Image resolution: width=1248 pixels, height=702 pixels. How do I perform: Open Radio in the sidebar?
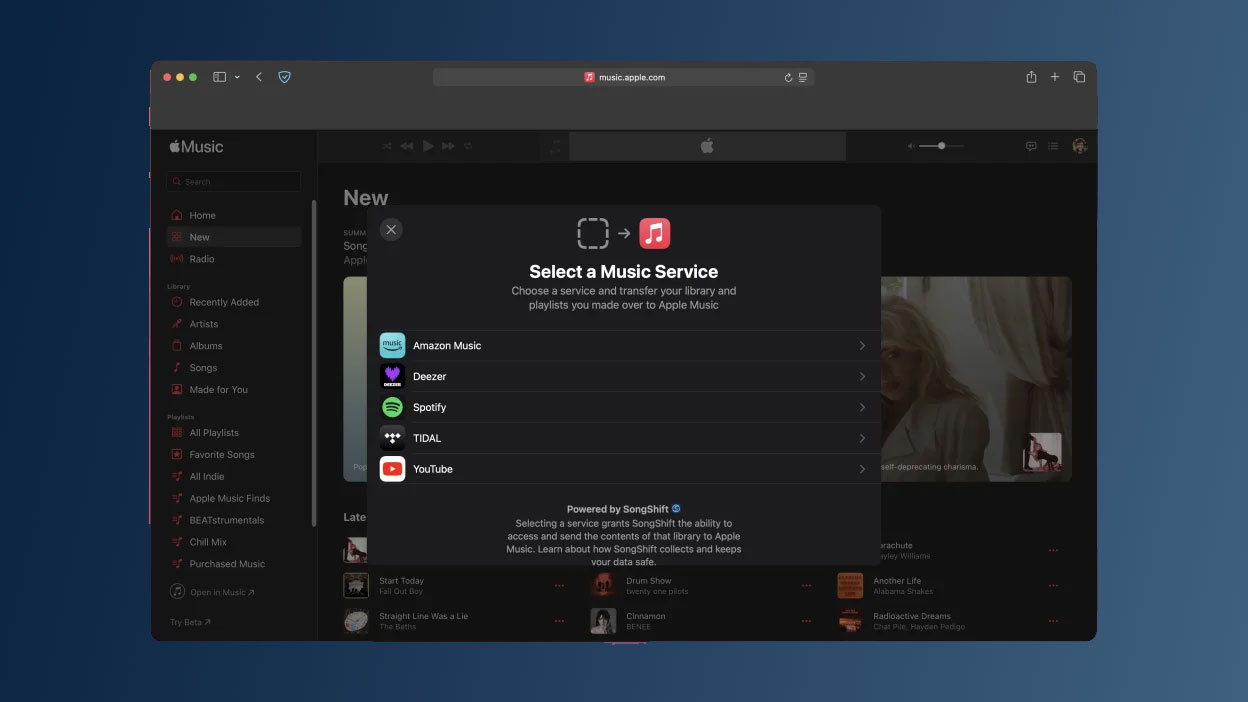[233, 259]
